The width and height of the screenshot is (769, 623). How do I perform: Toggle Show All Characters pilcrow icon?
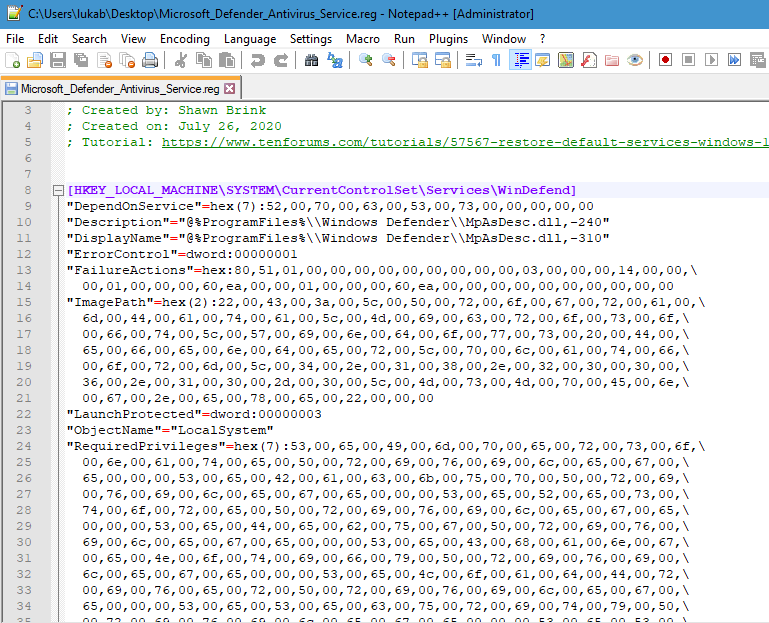[x=496, y=60]
